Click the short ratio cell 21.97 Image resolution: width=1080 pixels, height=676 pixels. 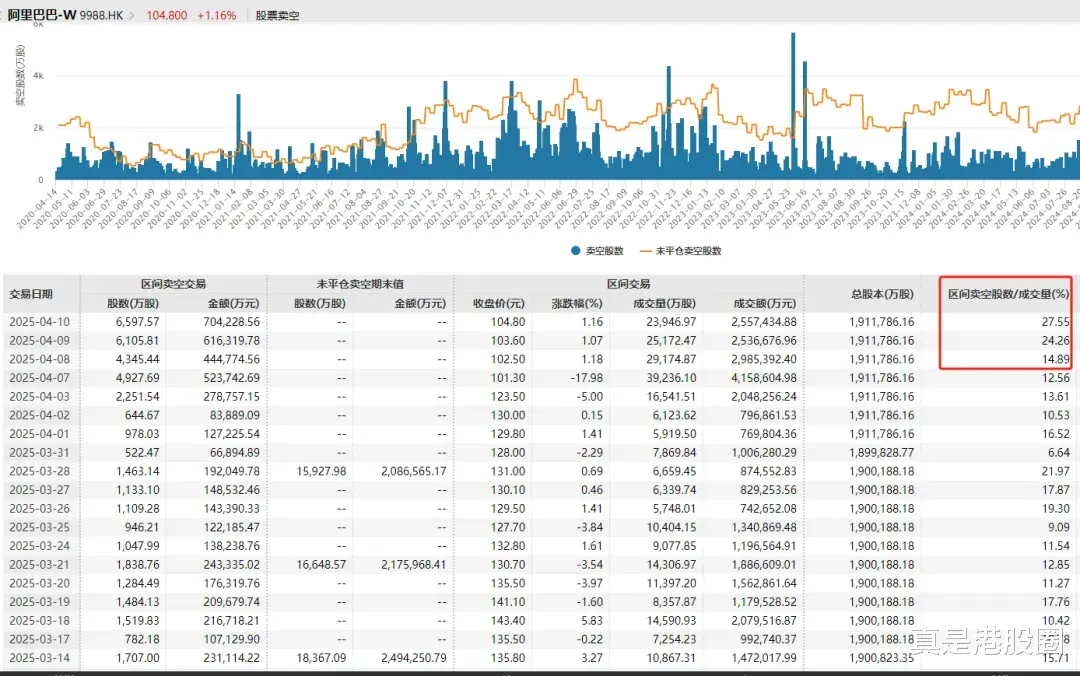point(1056,471)
